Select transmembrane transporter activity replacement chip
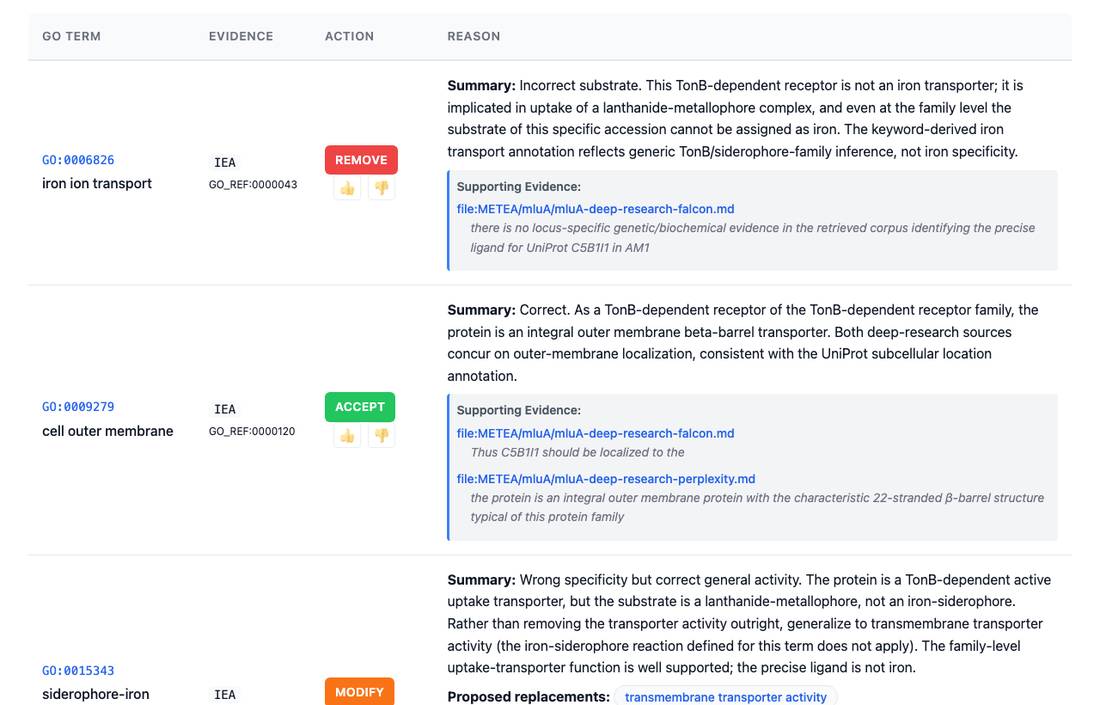This screenshot has width=1100, height=705. (x=725, y=697)
